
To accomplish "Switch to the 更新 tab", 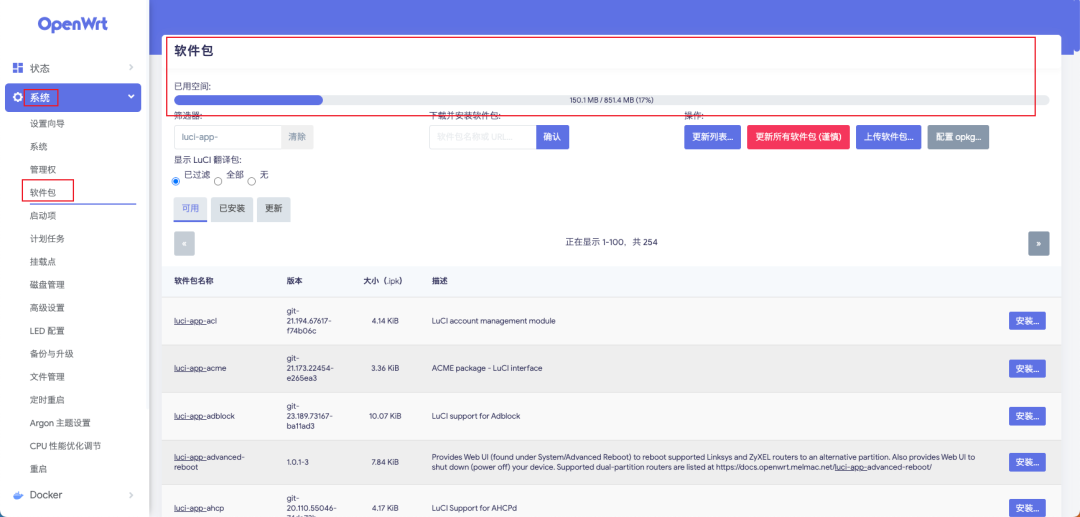I will (273, 209).
